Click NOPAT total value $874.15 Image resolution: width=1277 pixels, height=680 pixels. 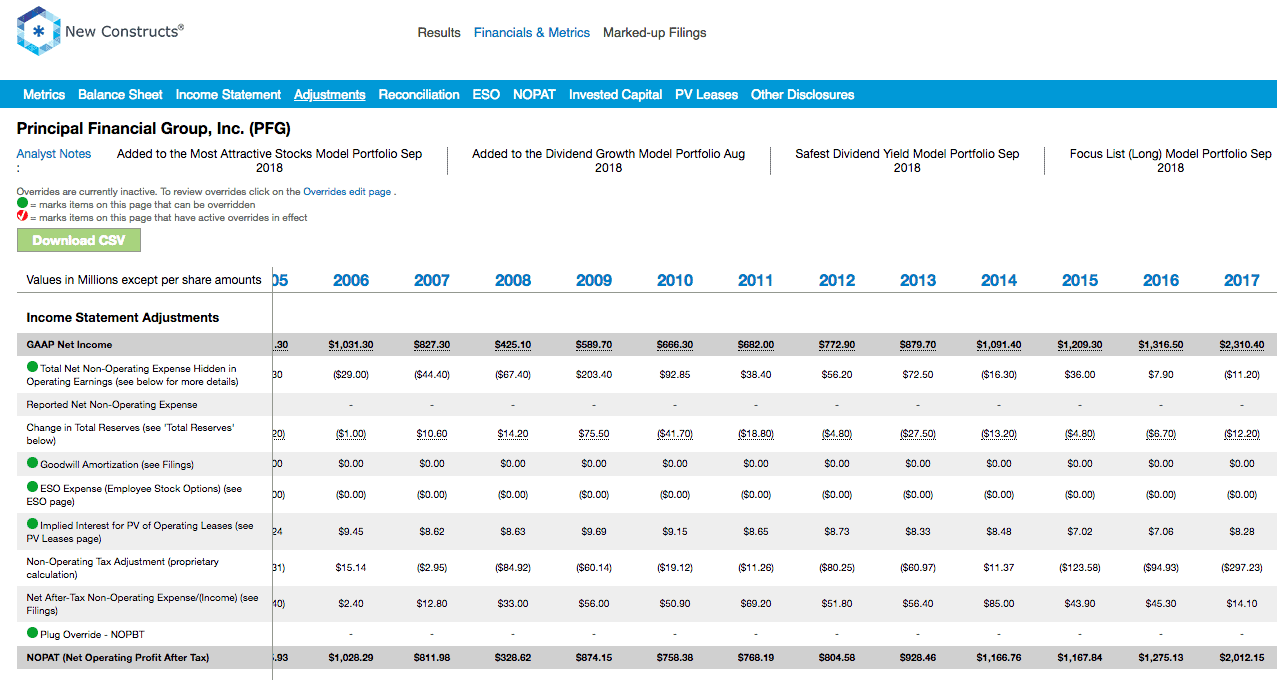(594, 658)
